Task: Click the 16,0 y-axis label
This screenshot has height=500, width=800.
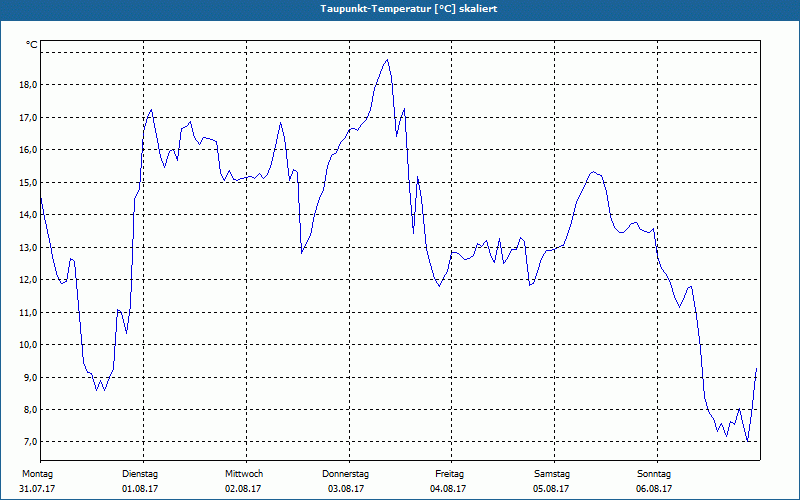Action: [x=28, y=150]
